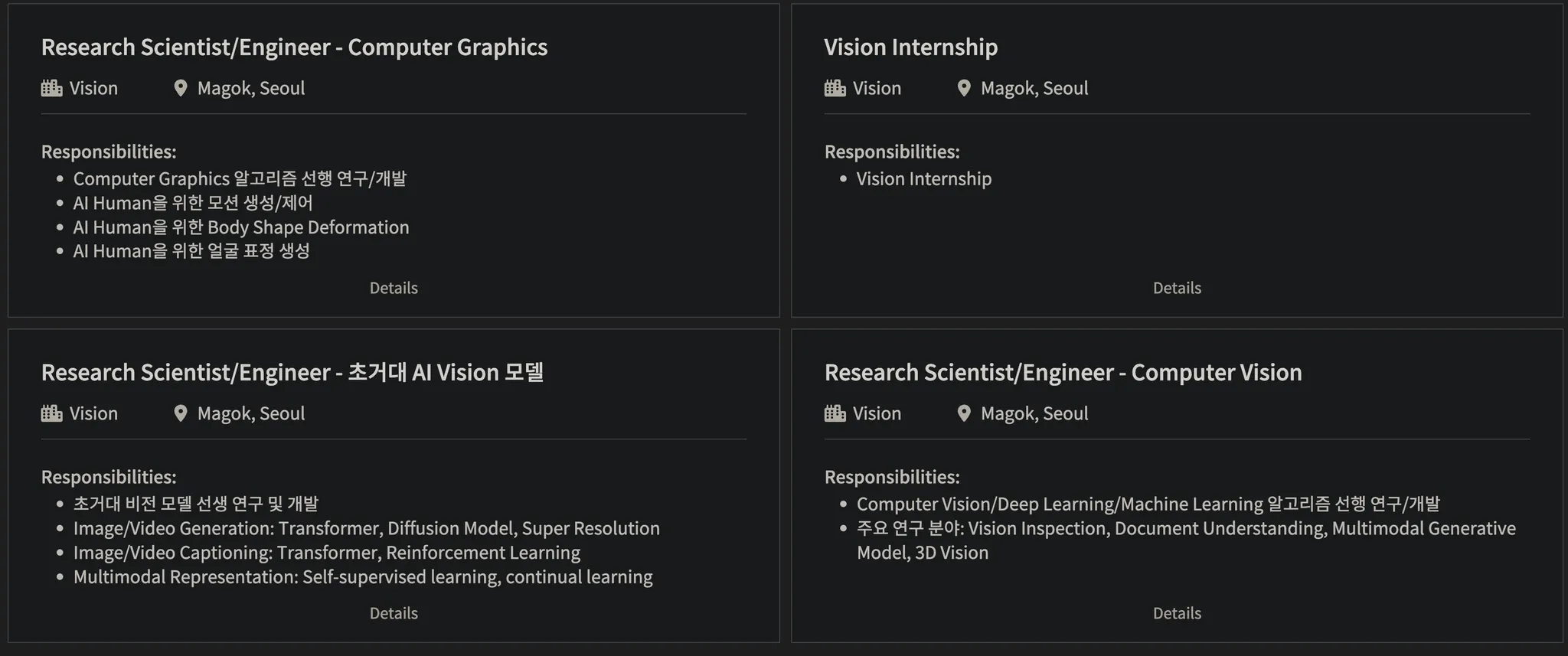Click the 초거대 AI Vision 모델 job heading

click(292, 373)
